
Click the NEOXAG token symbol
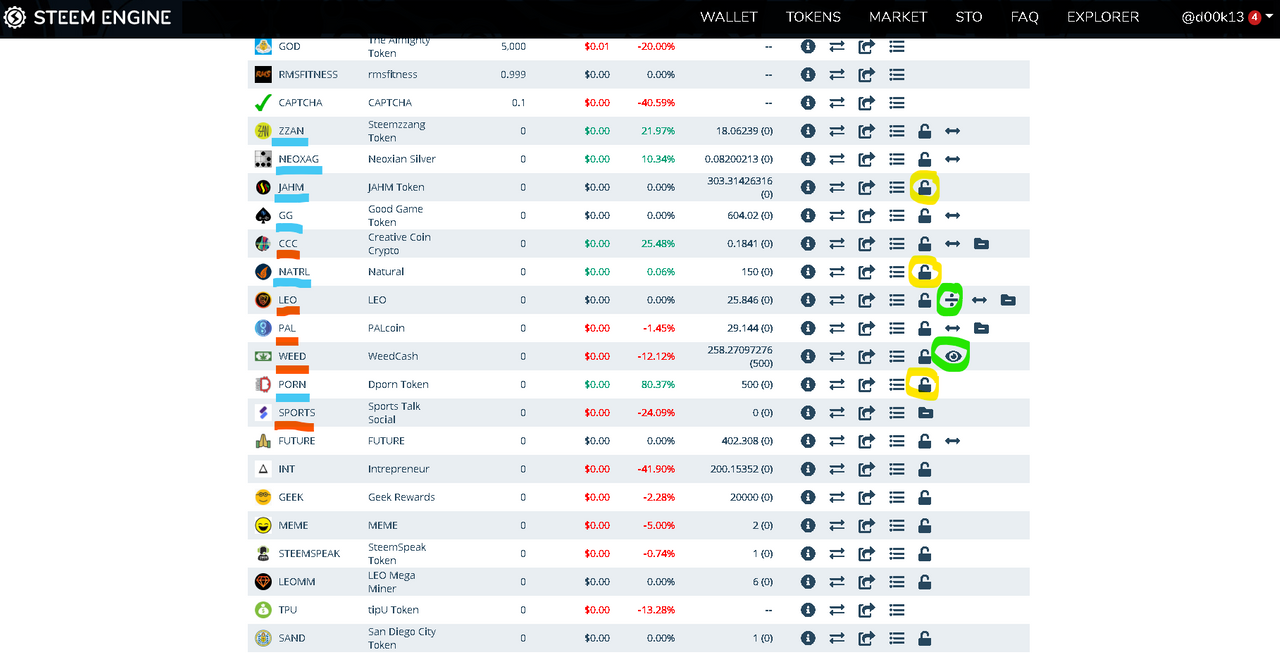(299, 159)
